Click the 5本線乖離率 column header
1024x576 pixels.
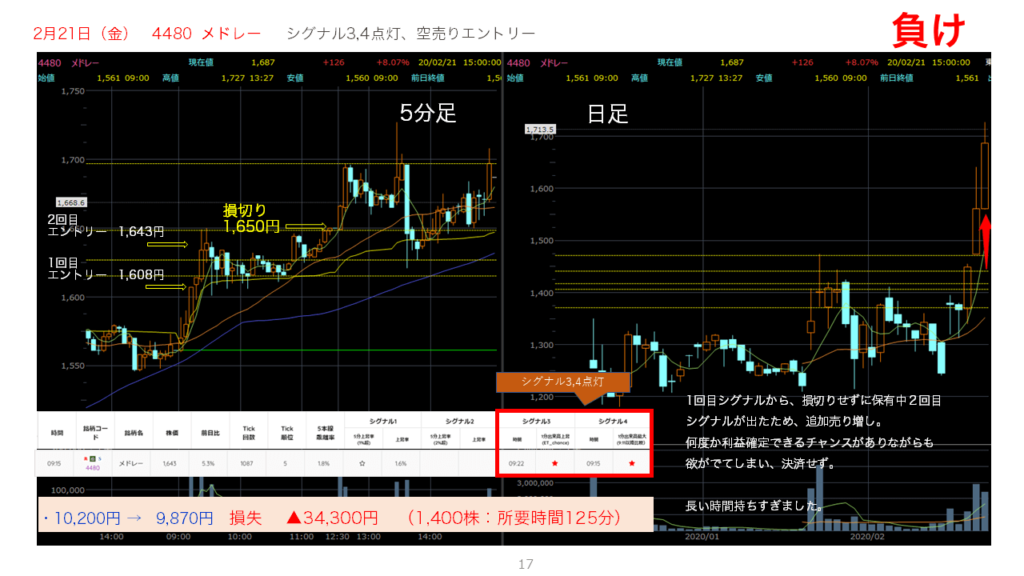(325, 432)
